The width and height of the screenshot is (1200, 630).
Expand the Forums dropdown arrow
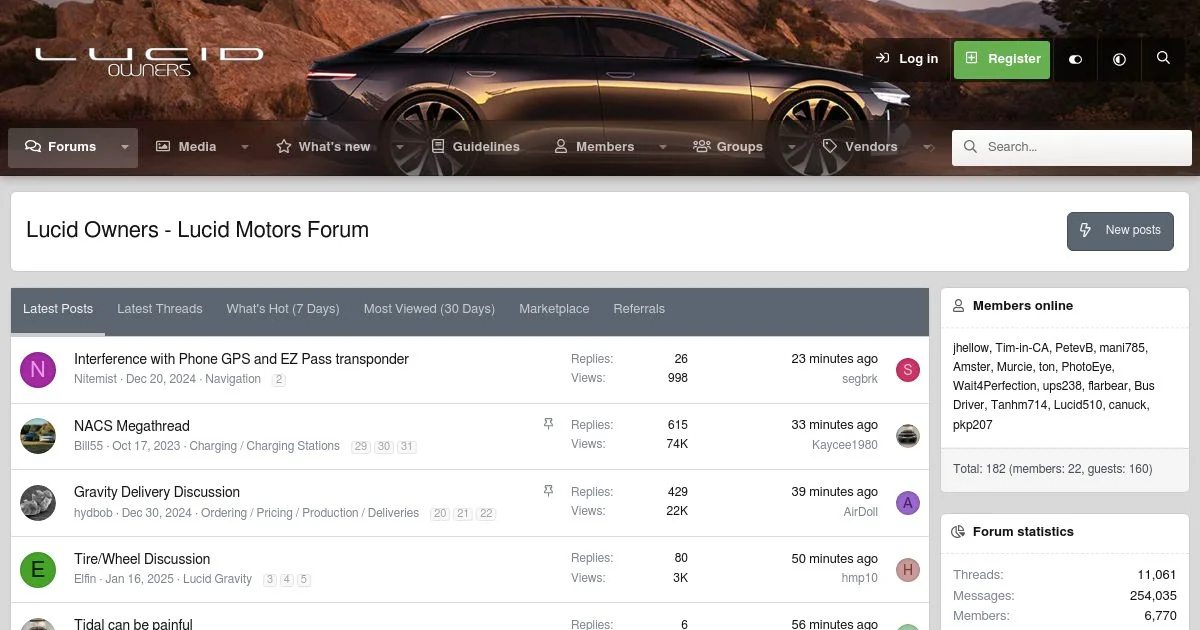125,147
